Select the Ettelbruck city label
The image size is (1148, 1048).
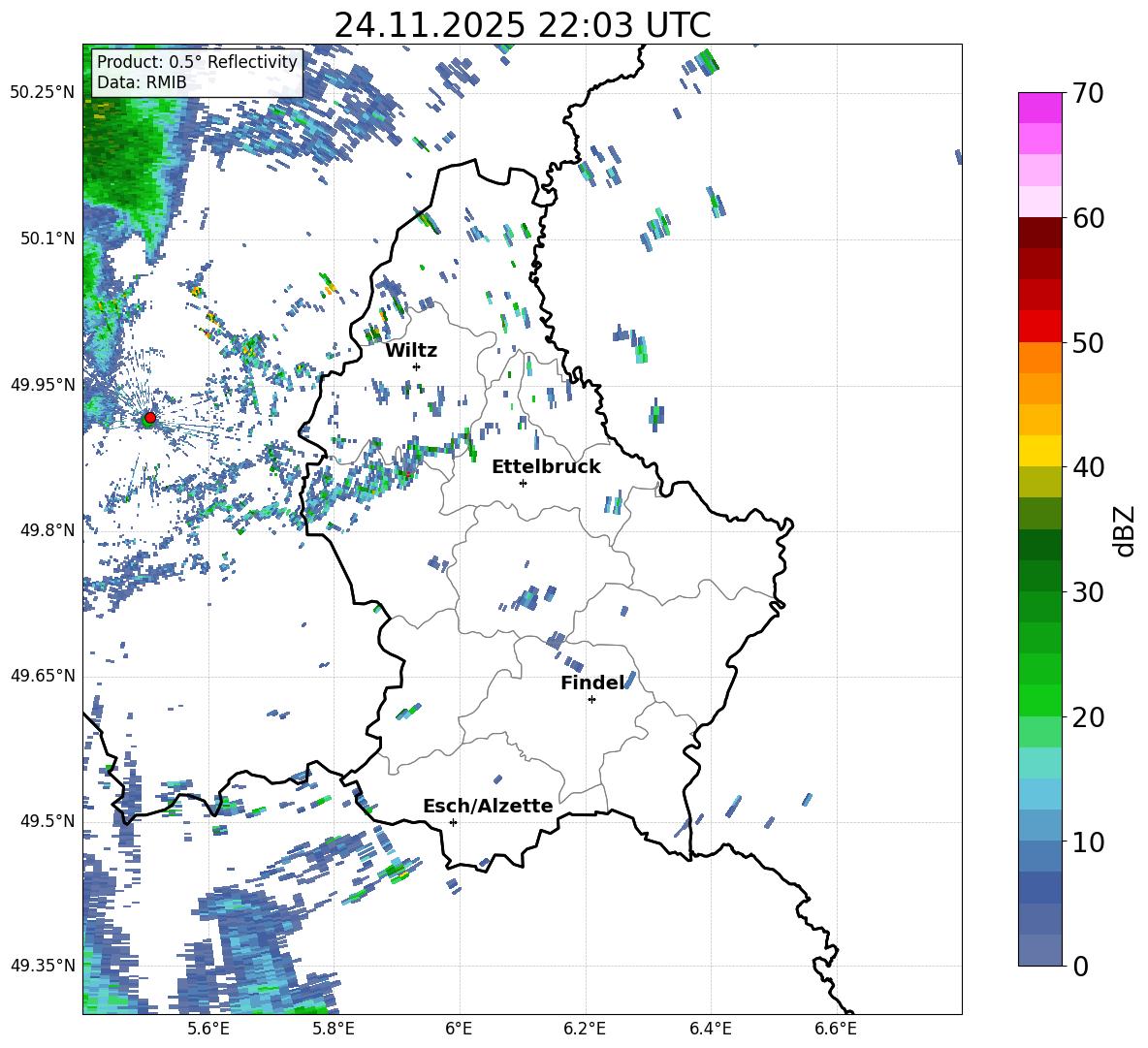[x=546, y=467]
